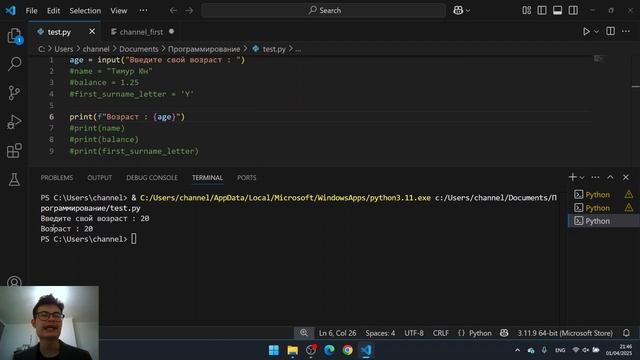This screenshot has width=640, height=360.
Task: Select the third active Python terminal
Action: (x=603, y=221)
